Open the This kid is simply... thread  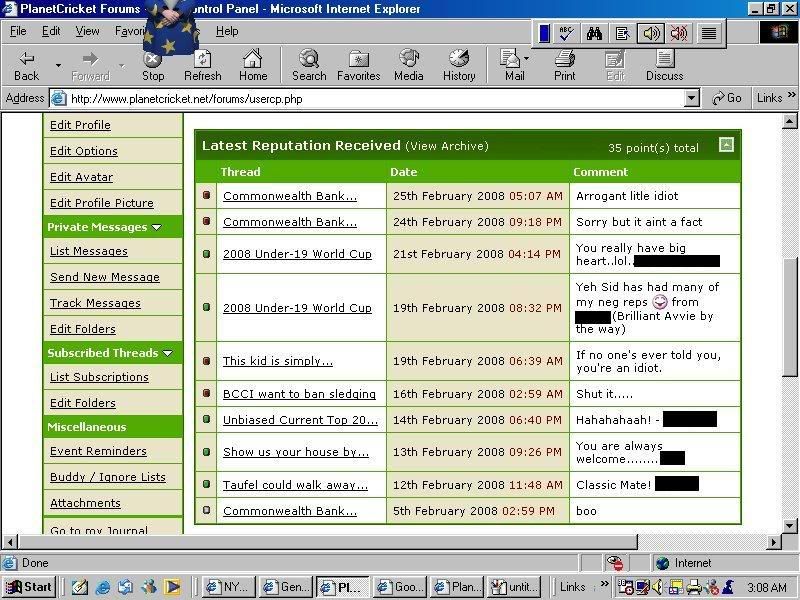278,361
